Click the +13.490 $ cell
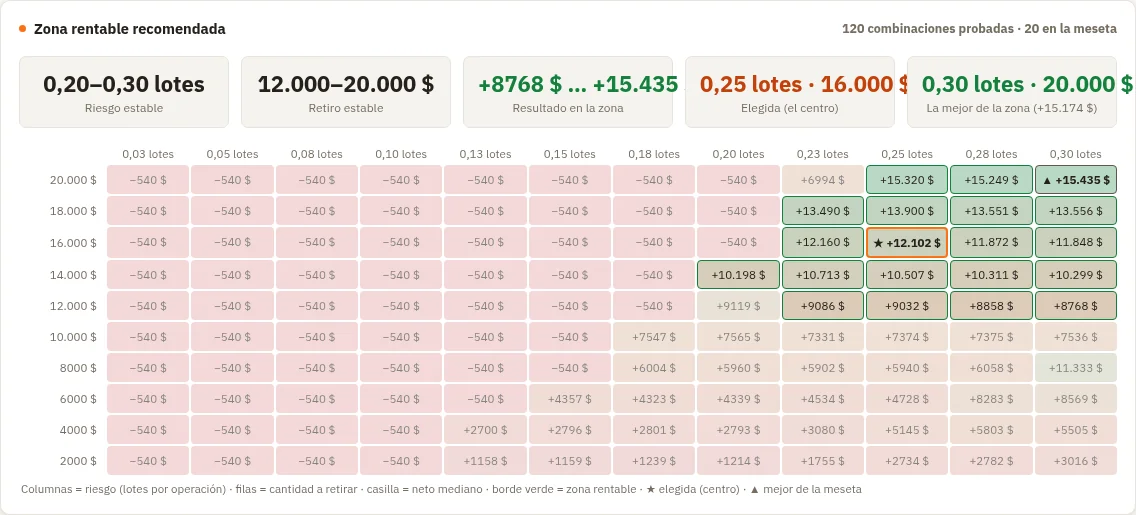1136x515 pixels. [822, 211]
